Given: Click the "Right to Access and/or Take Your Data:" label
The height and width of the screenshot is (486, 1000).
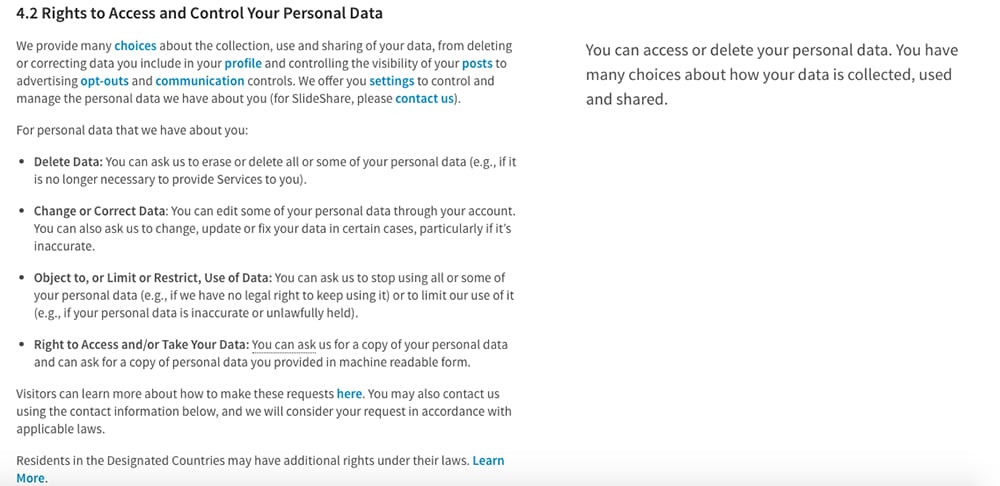Looking at the screenshot, I should (142, 345).
